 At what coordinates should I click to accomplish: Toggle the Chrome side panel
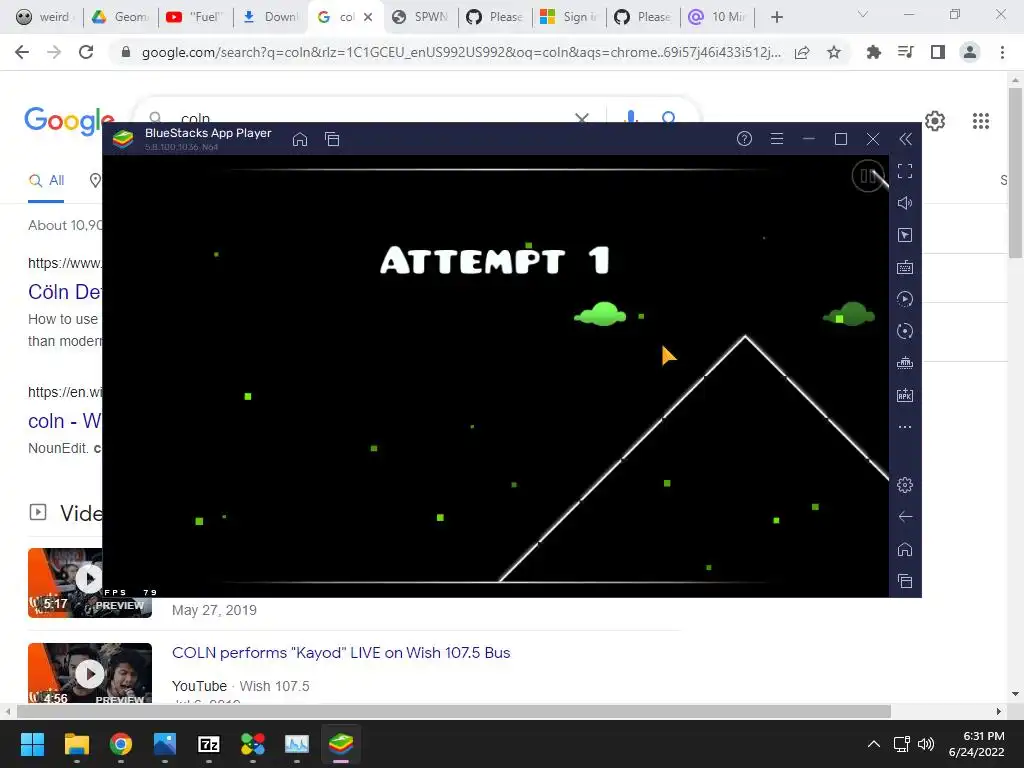click(x=938, y=52)
